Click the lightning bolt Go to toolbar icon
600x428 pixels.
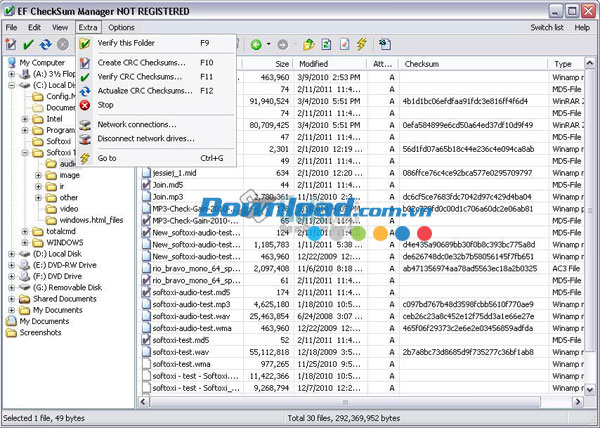(362, 44)
